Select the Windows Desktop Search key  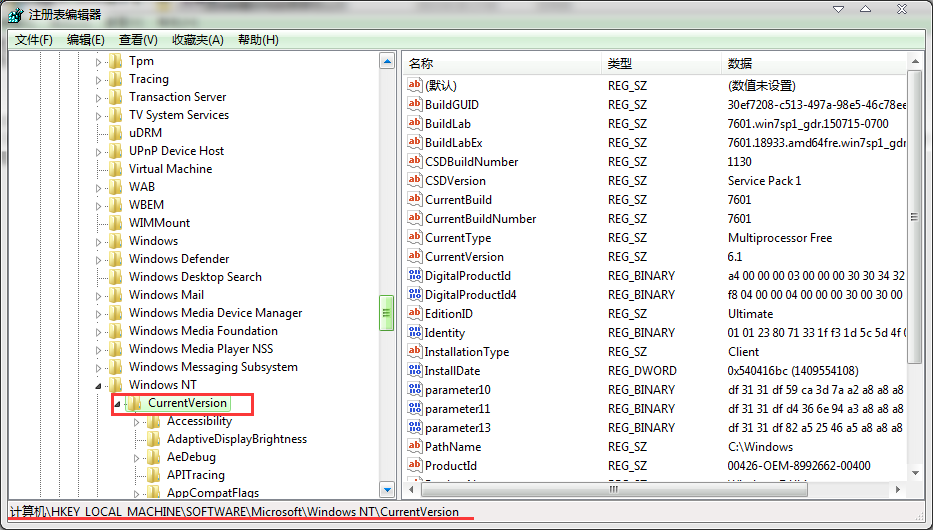[x=195, y=277]
